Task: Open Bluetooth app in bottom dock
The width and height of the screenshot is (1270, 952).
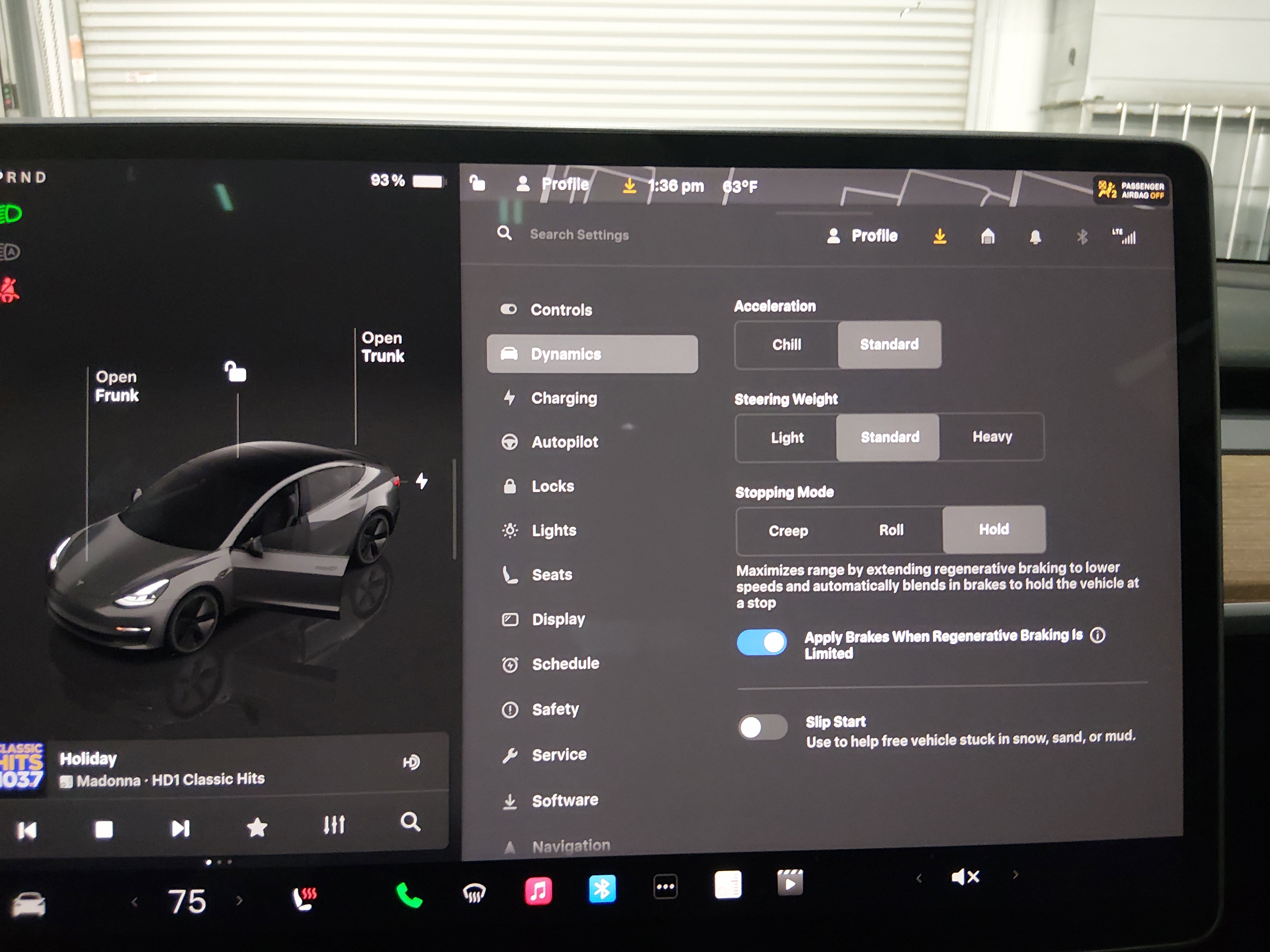Action: click(602, 889)
